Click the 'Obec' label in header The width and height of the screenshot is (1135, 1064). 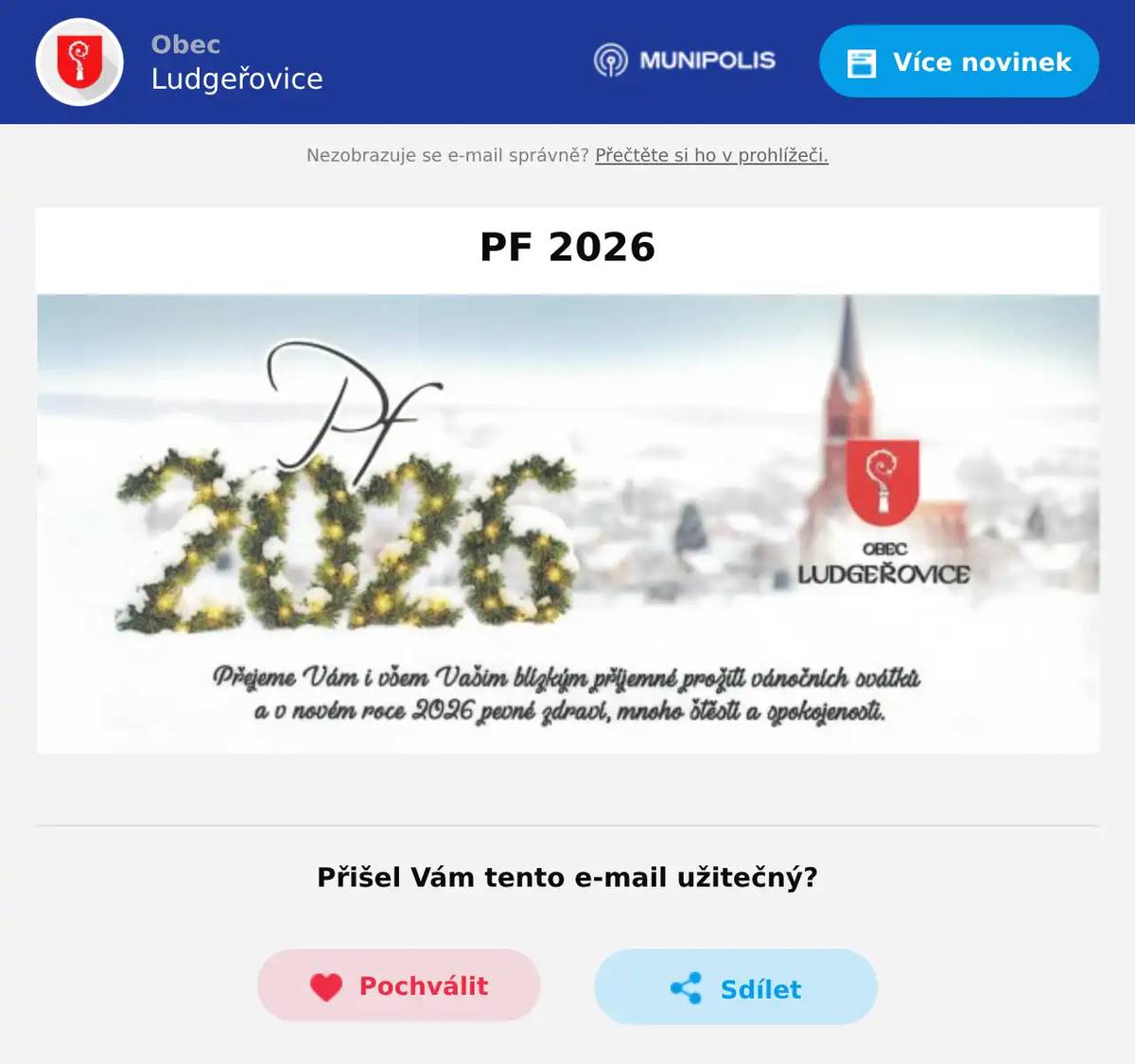click(185, 44)
